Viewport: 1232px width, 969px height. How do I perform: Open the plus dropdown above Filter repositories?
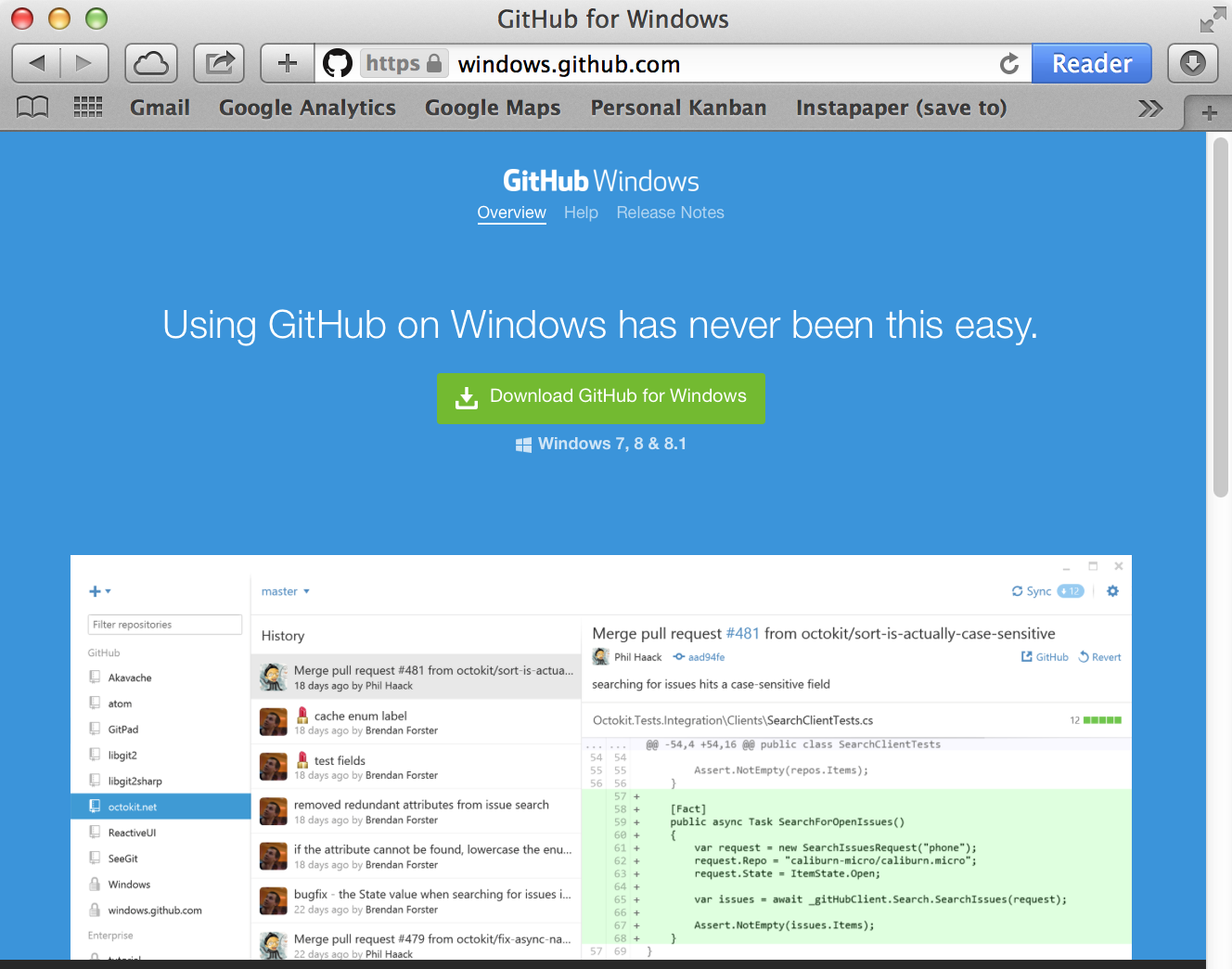(x=99, y=591)
